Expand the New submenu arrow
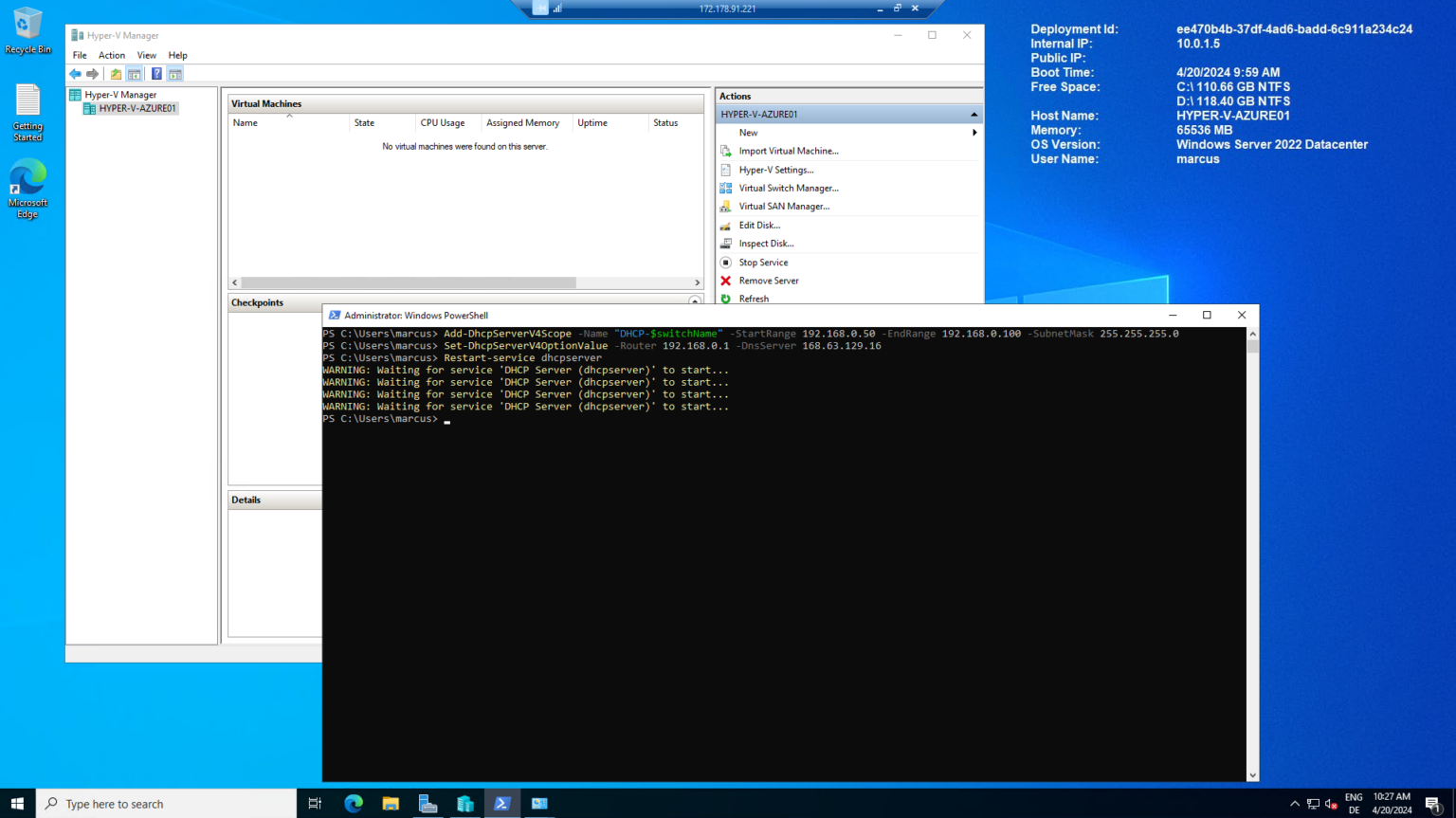1456x818 pixels. [974, 132]
